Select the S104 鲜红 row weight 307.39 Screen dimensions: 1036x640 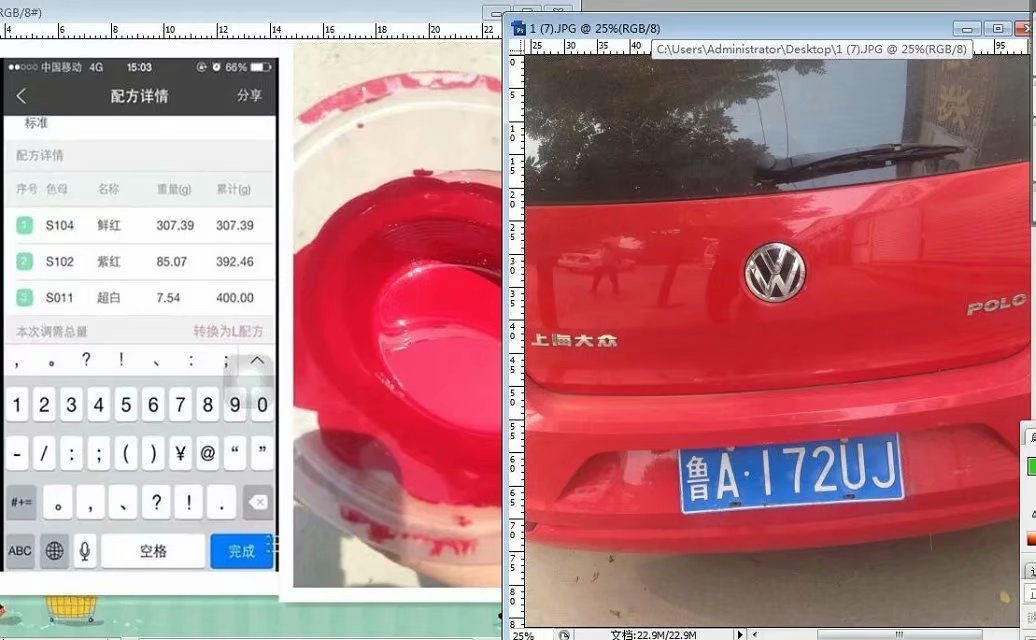(175, 225)
